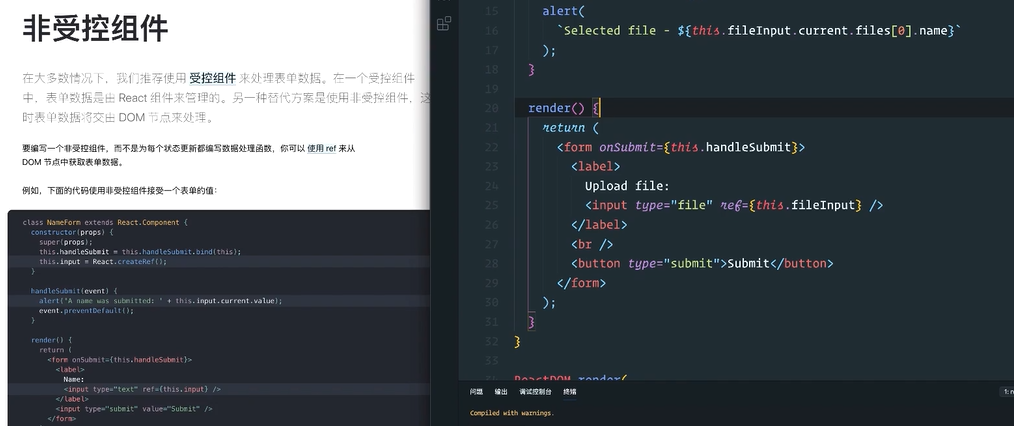The height and width of the screenshot is (426, 1014).
Task: Open the terminal selector dropdown in panel
Action: click(x=1008, y=392)
